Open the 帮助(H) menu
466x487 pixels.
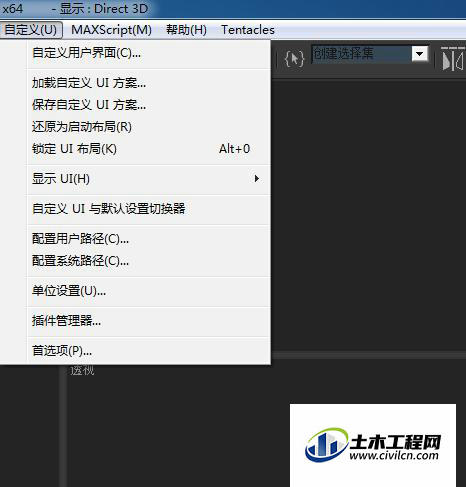pyautogui.click(x=186, y=30)
